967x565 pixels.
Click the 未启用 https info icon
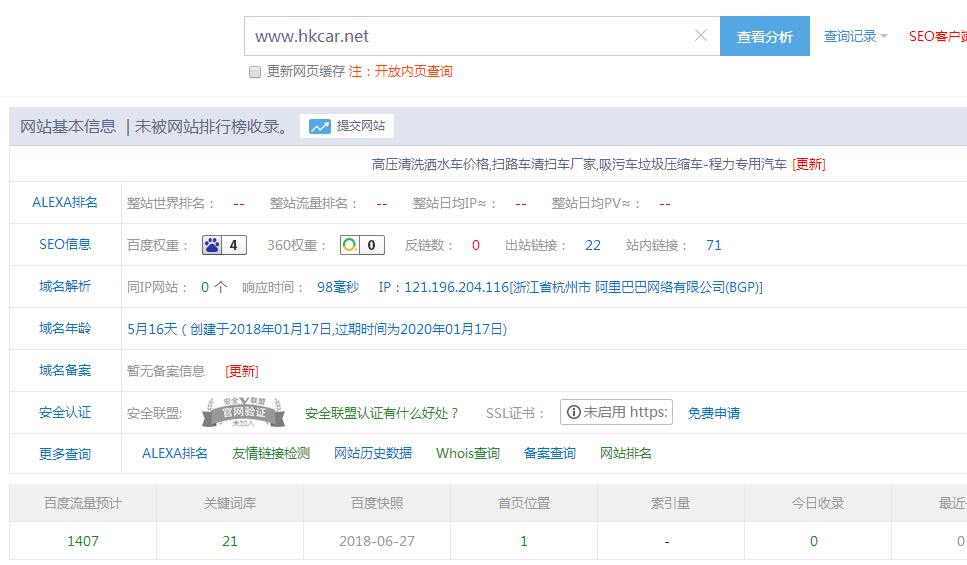[x=572, y=412]
